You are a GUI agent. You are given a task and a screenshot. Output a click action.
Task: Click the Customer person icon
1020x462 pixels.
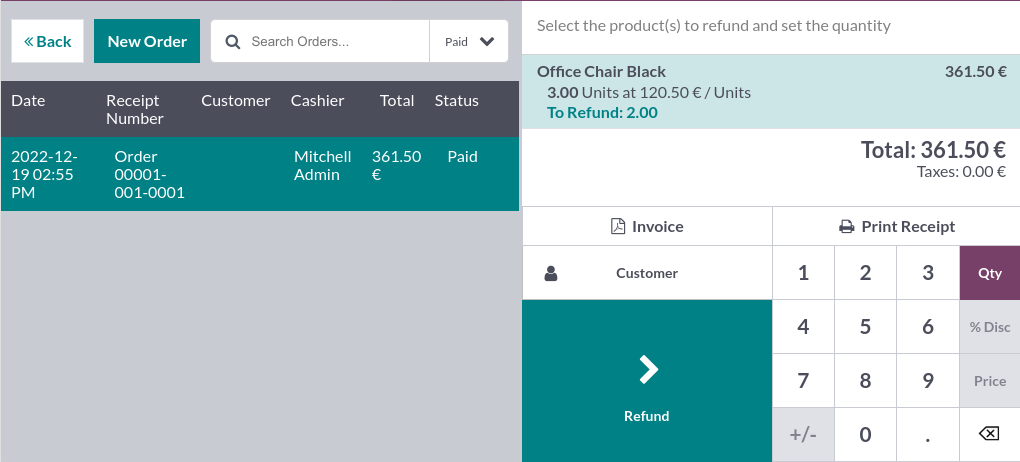[x=551, y=273]
